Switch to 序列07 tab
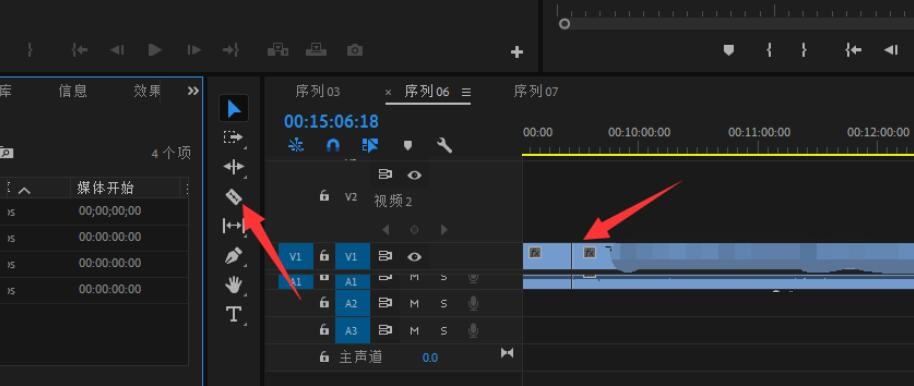 [536, 92]
